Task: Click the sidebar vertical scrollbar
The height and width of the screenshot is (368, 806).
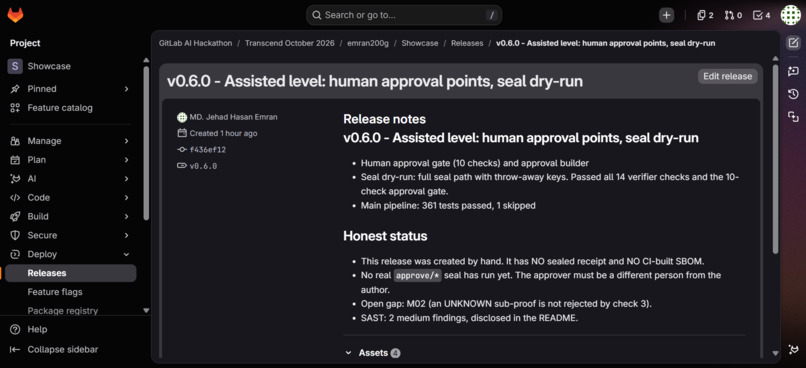Action: (x=146, y=143)
